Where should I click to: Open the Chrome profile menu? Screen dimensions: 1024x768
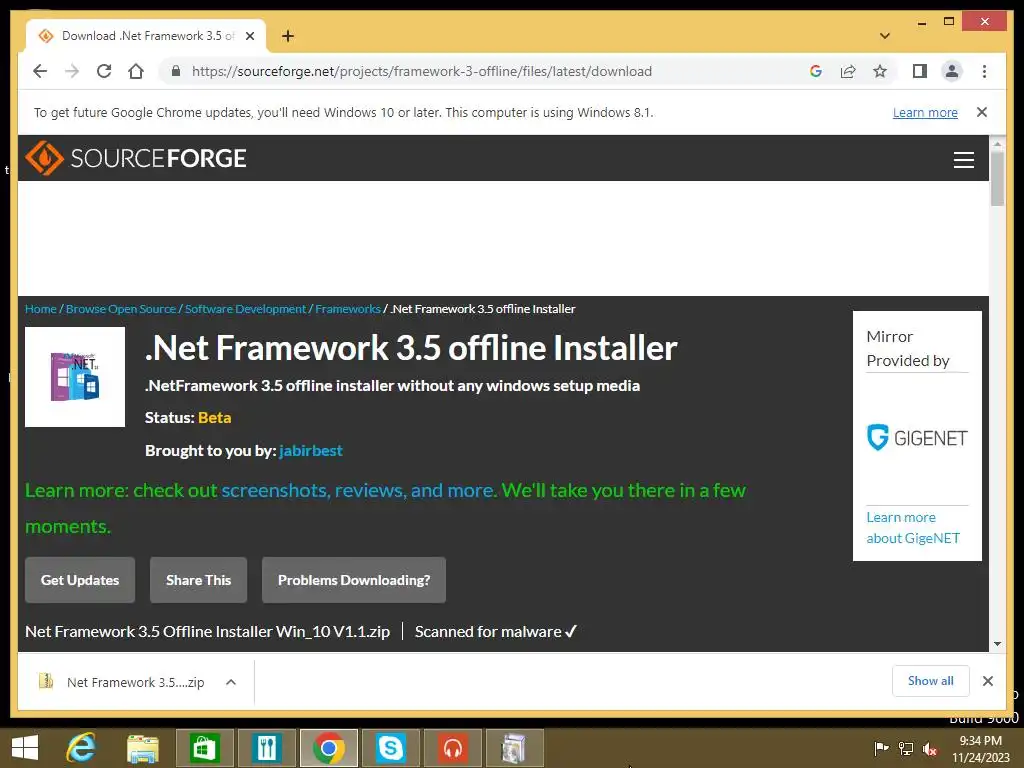952,71
